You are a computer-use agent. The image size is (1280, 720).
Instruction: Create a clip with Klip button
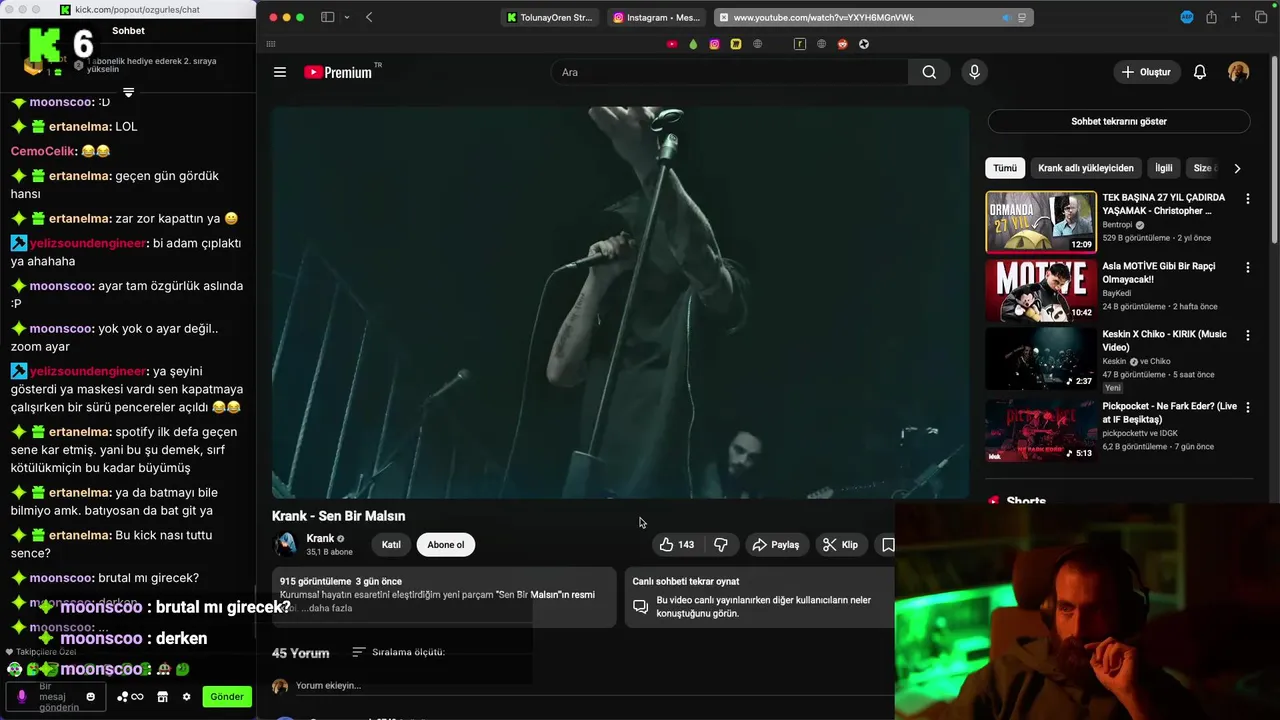[840, 545]
